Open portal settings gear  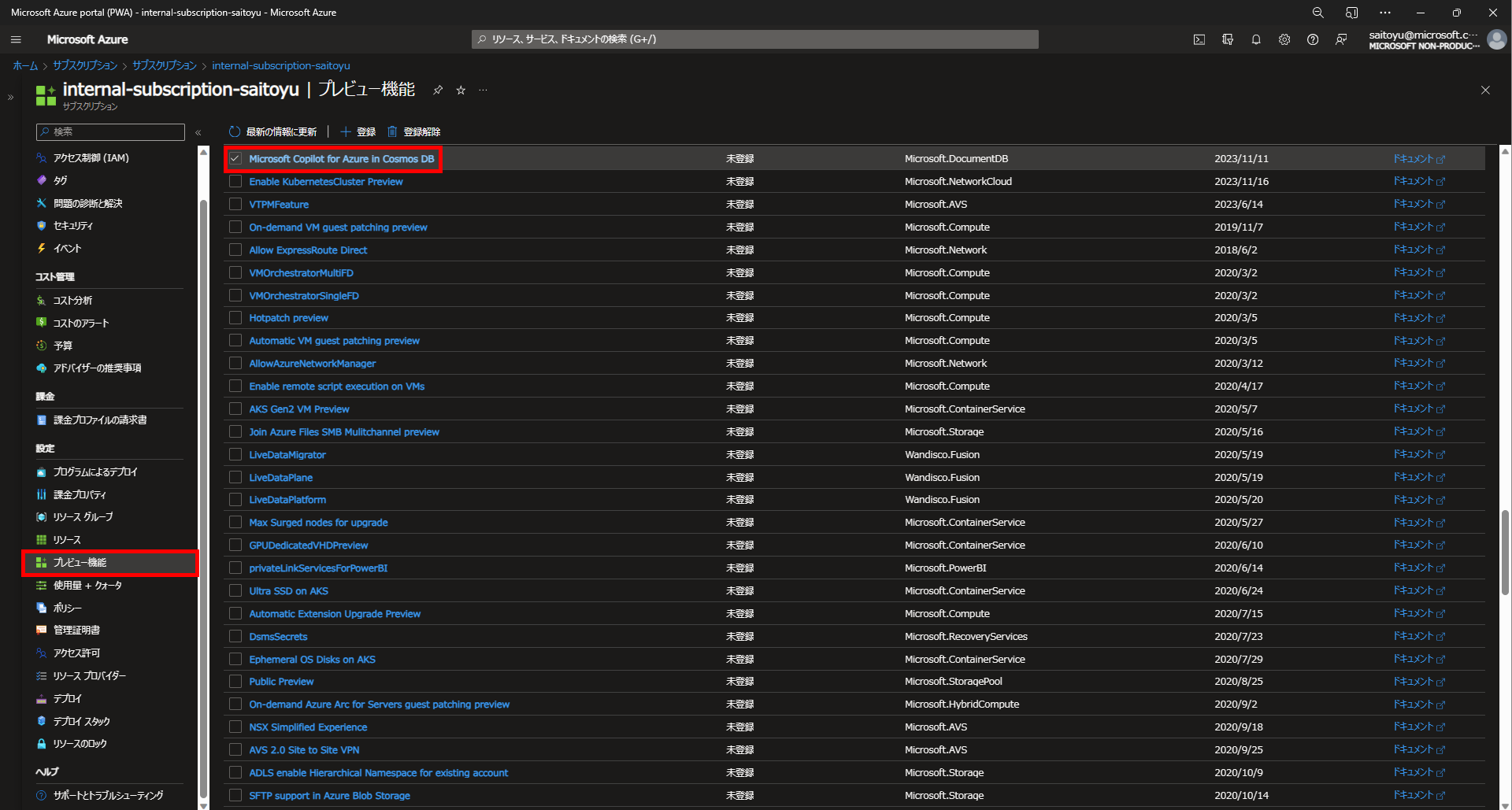(1284, 39)
